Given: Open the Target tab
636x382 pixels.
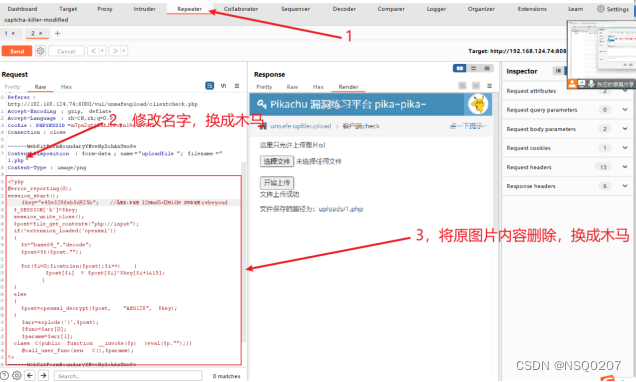Looking at the screenshot, I should [68, 9].
